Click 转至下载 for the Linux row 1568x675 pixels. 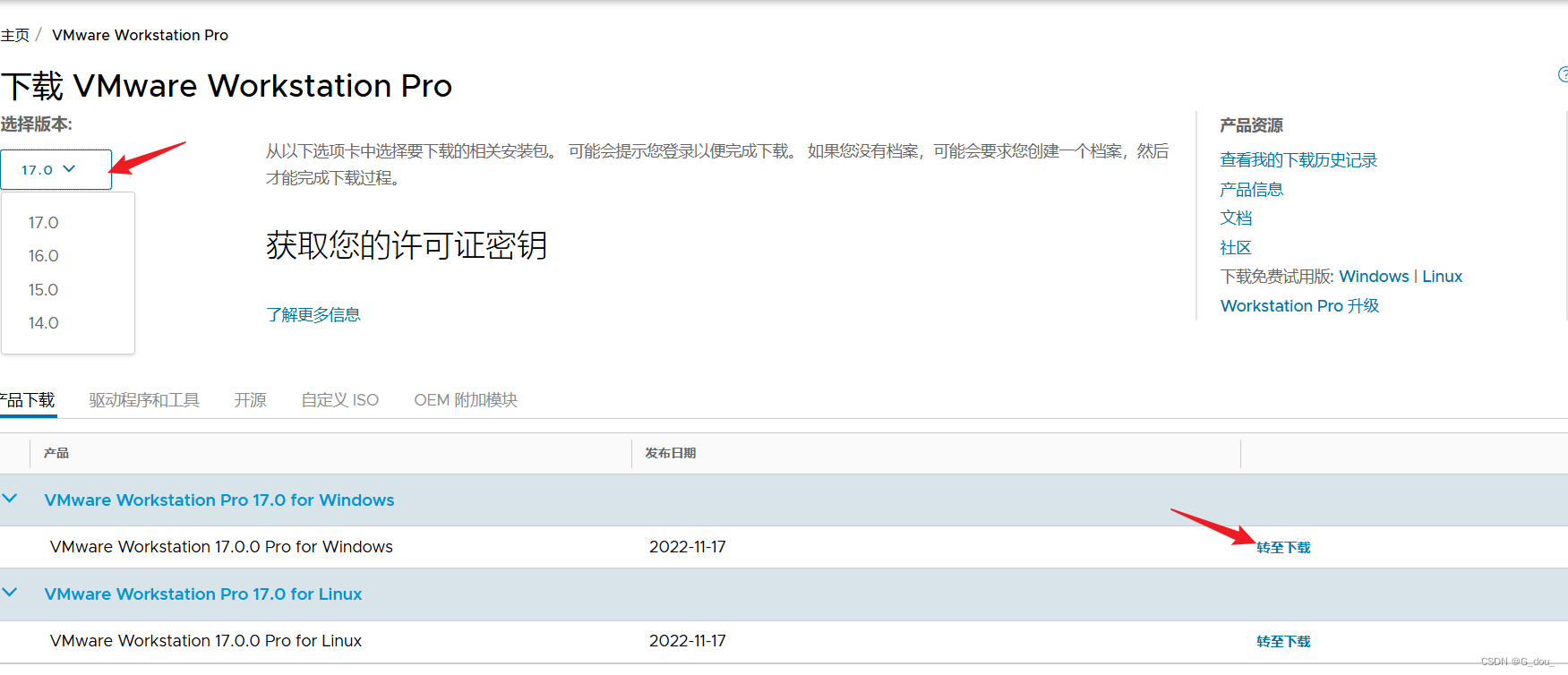[1283, 641]
